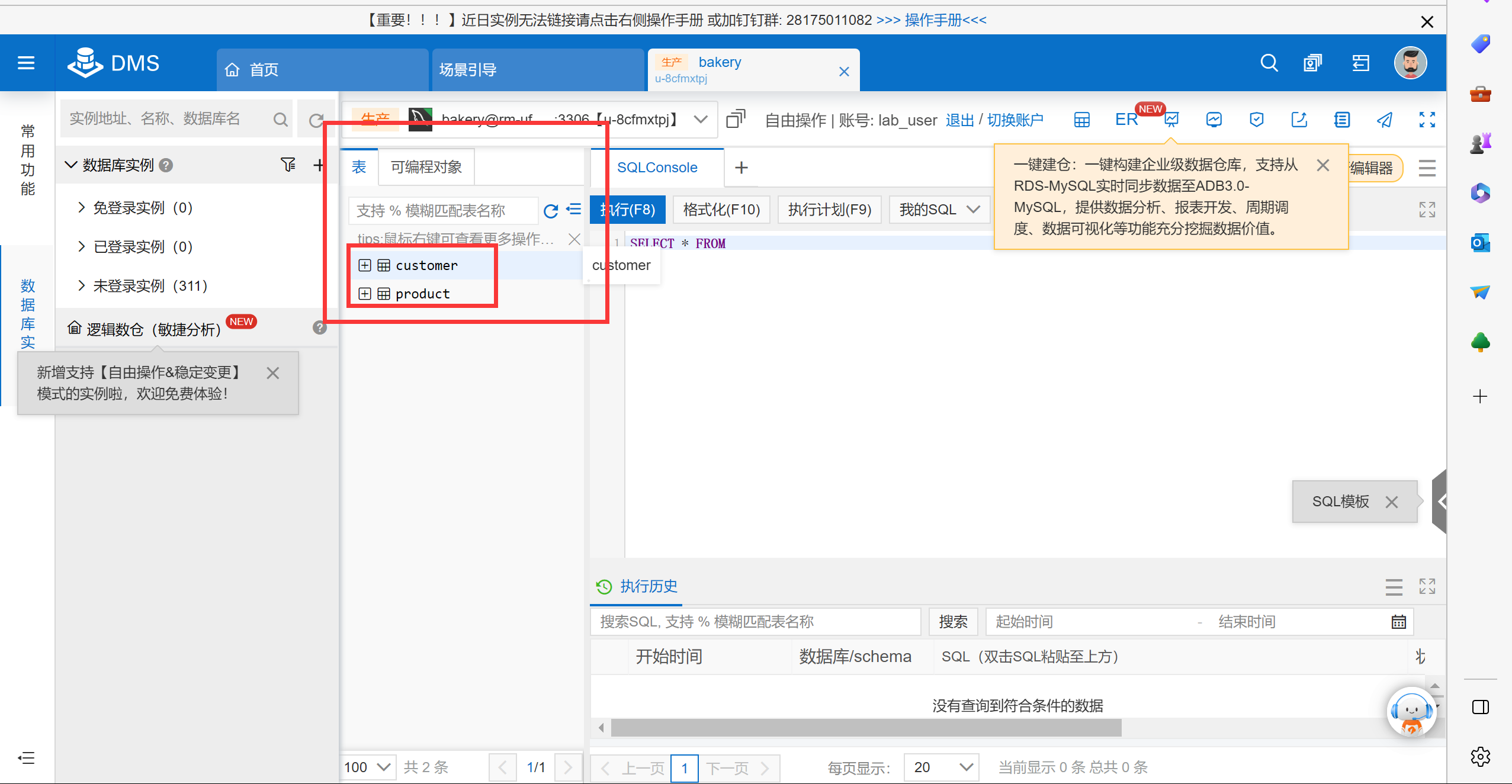Open the user avatar menu
Screen dimensions: 1512x784
pos(1410,63)
